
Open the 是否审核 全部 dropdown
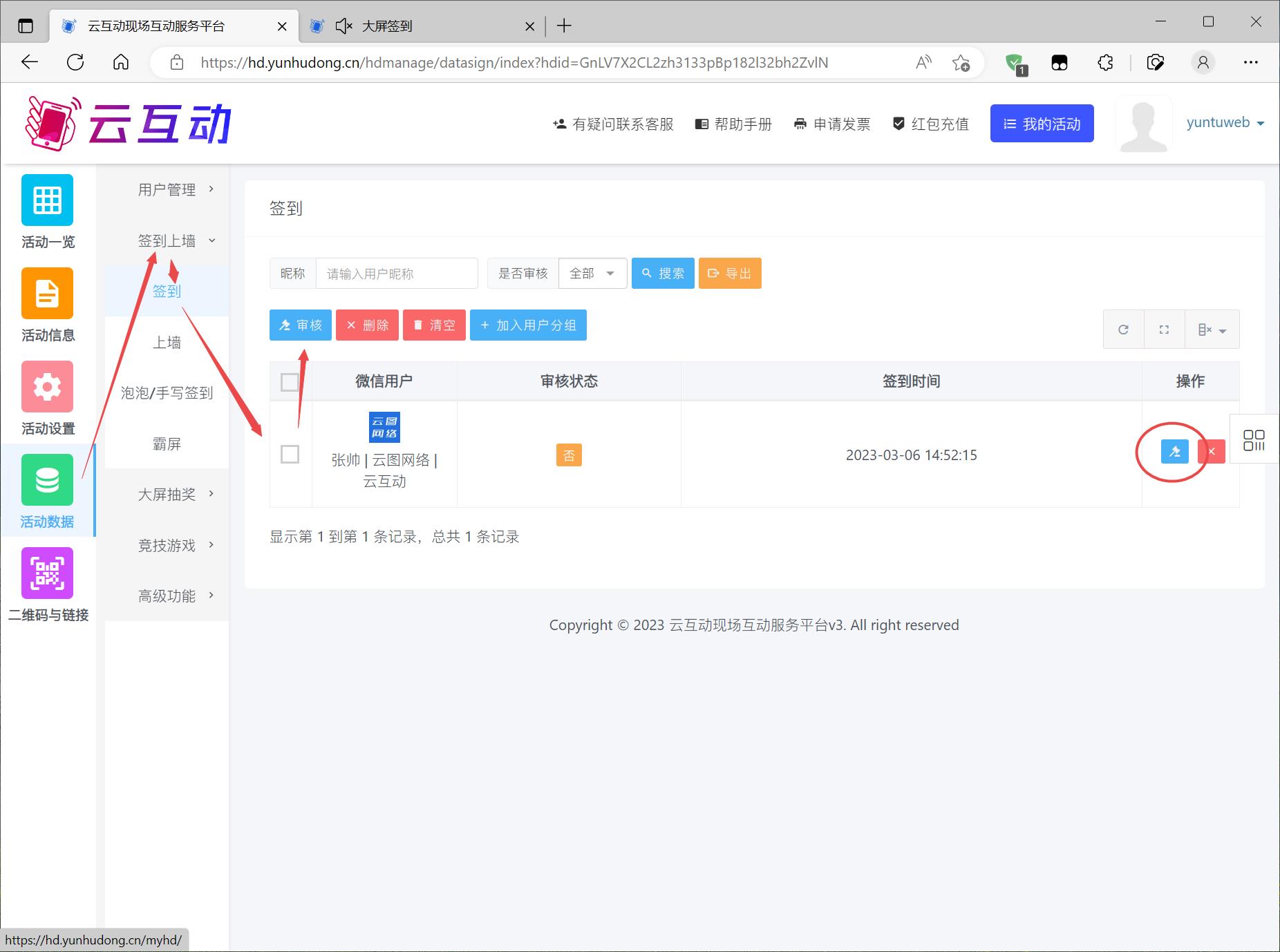[592, 274]
